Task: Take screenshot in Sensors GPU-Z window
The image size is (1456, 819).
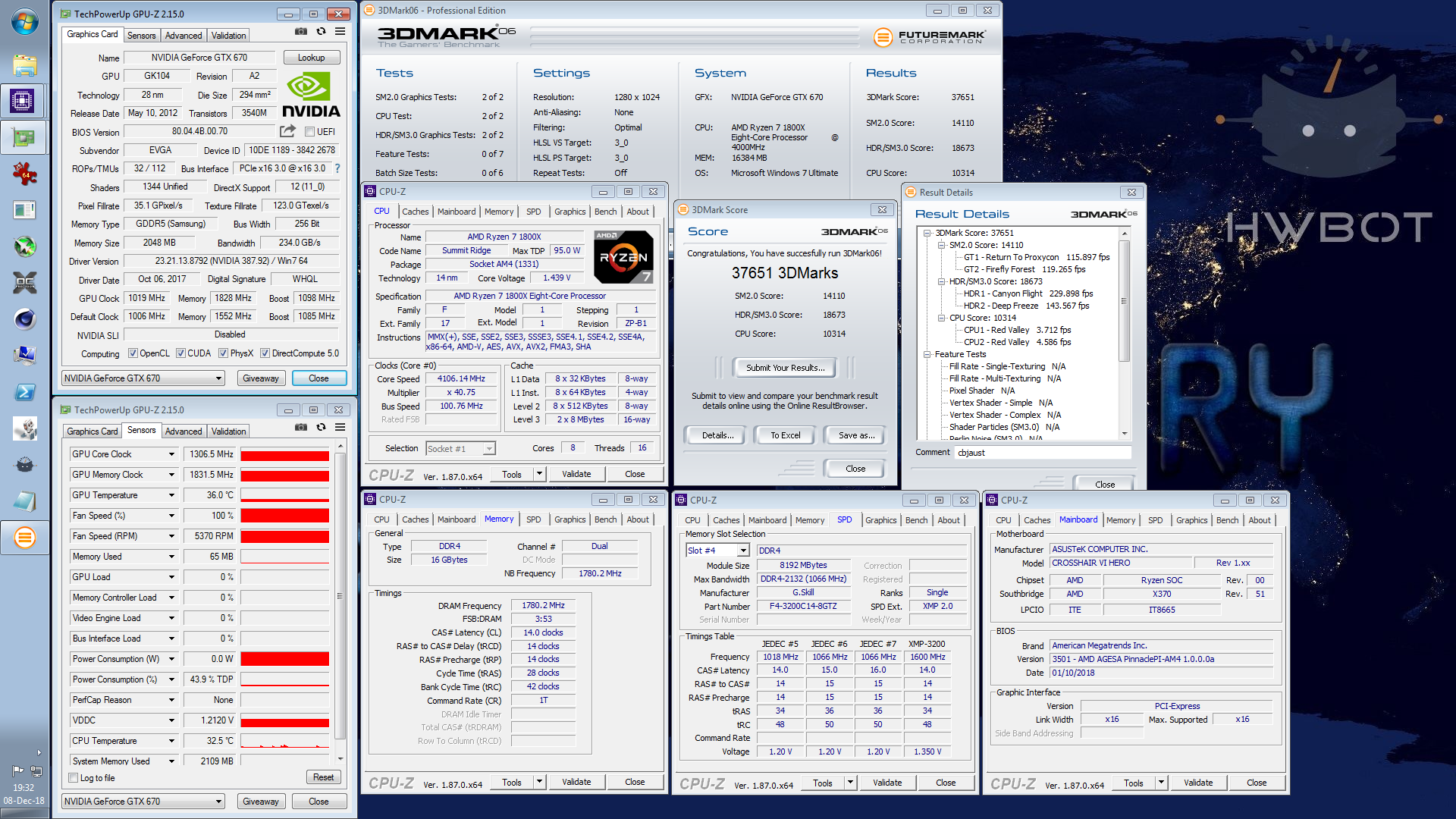Action: 301,428
